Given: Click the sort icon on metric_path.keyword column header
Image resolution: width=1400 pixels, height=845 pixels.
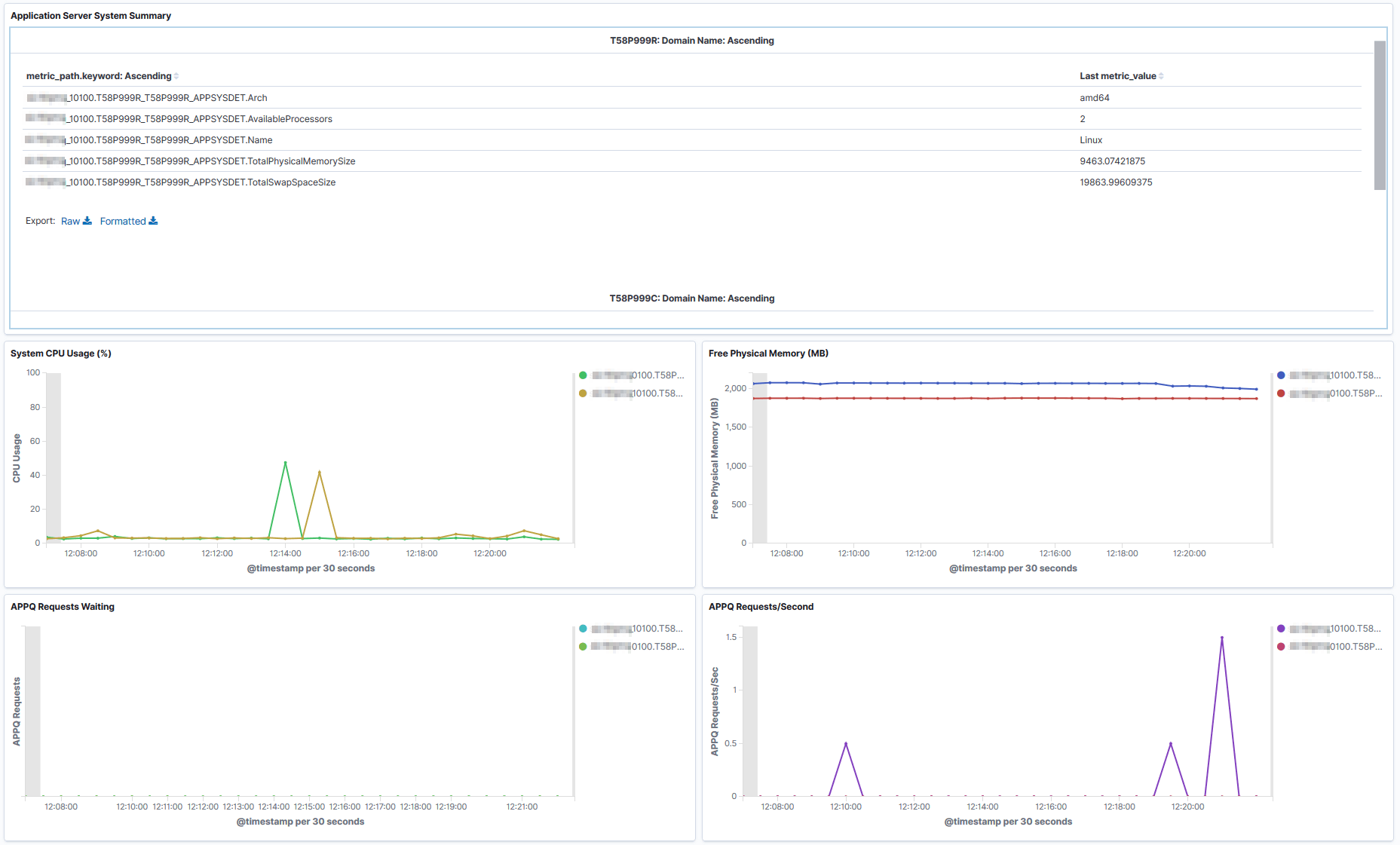Looking at the screenshot, I should pos(177,75).
